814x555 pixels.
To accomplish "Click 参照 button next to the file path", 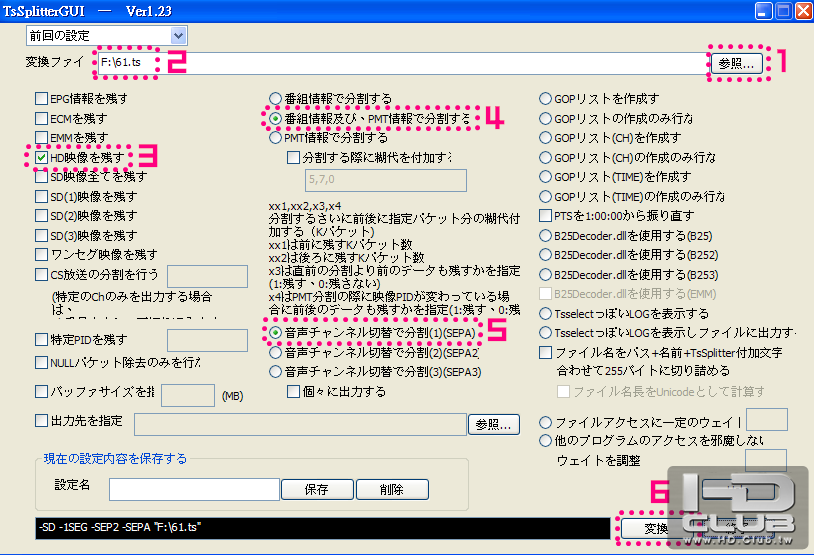I will 736,63.
